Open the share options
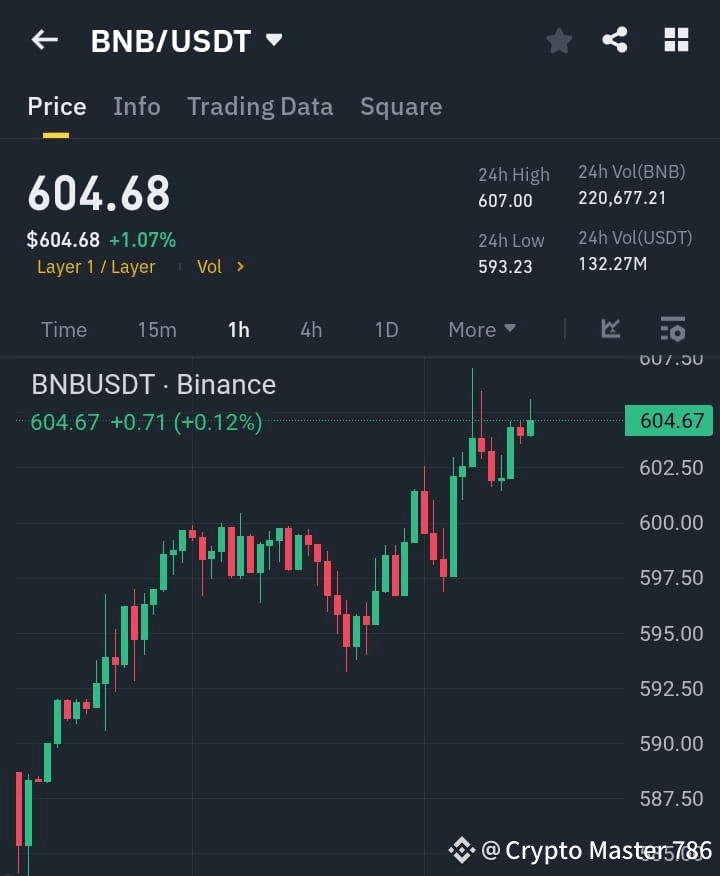 tap(616, 40)
